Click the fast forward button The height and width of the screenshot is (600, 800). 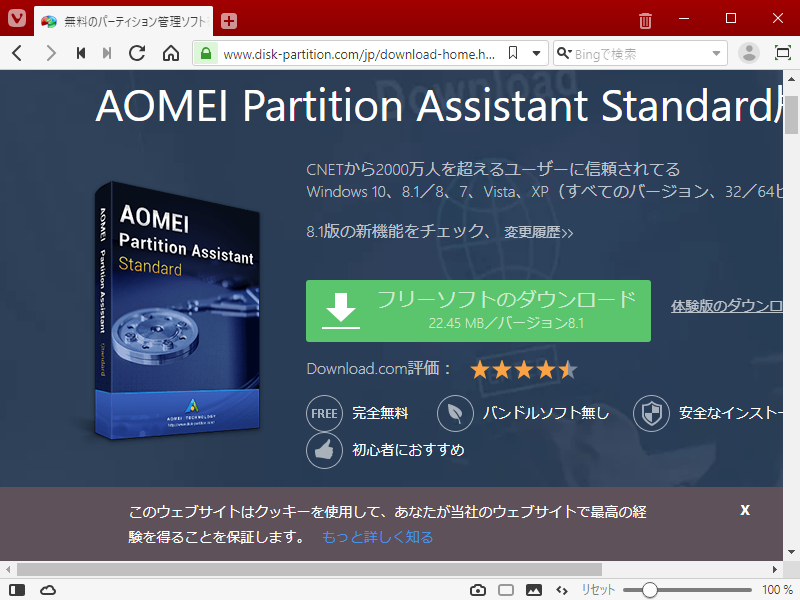[x=107, y=53]
